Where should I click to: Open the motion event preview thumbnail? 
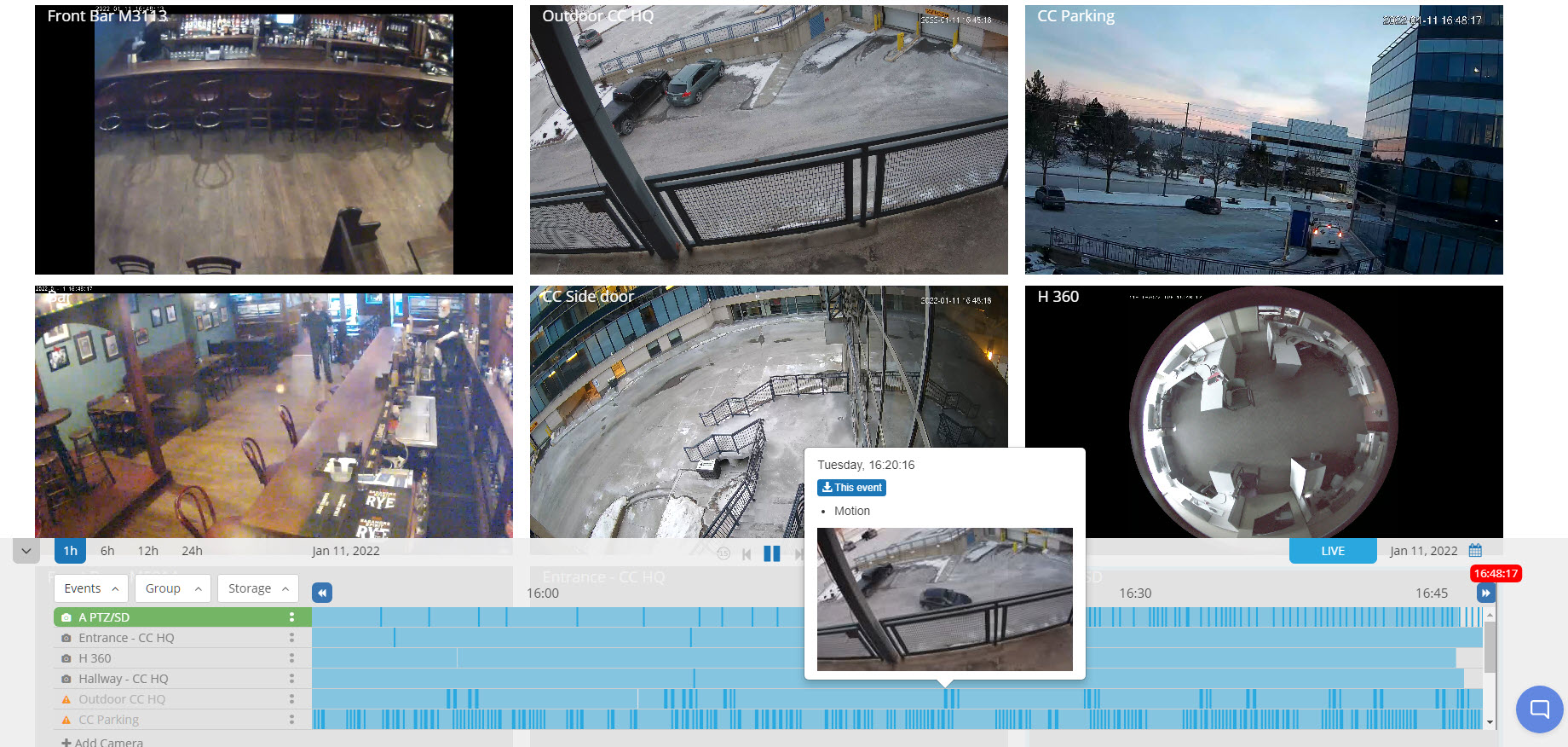tap(945, 599)
